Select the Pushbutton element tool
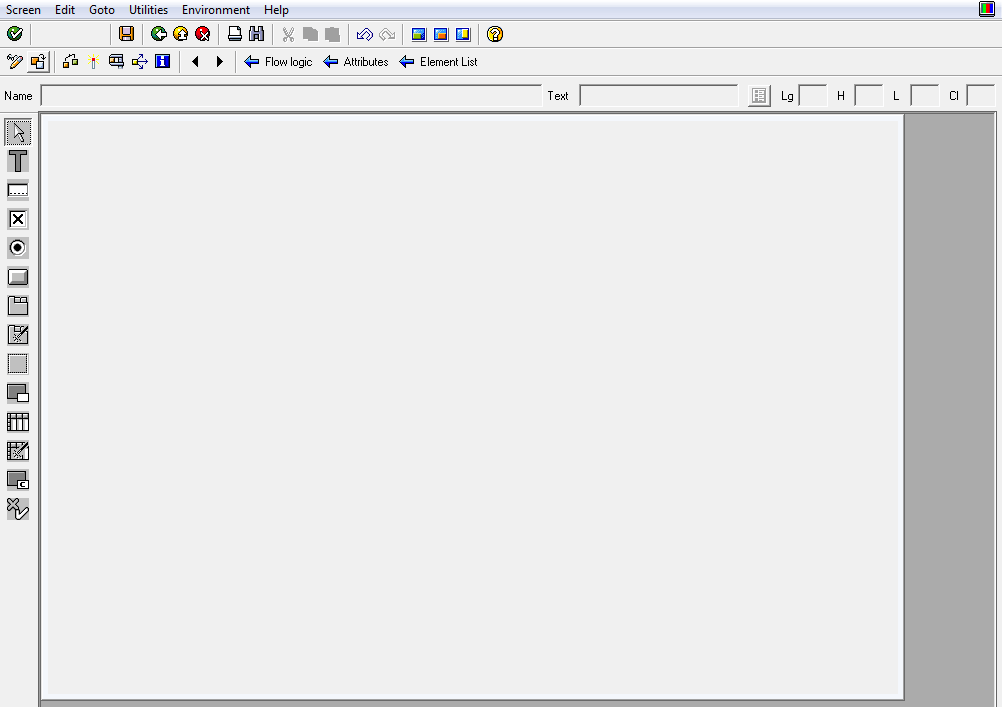1002x707 pixels. coord(18,277)
